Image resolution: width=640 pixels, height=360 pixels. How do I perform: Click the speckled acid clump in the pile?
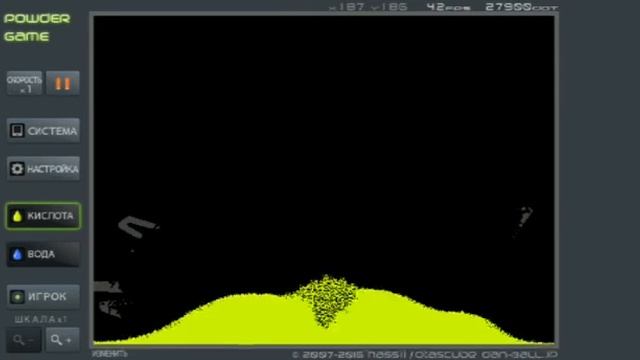click(327, 300)
